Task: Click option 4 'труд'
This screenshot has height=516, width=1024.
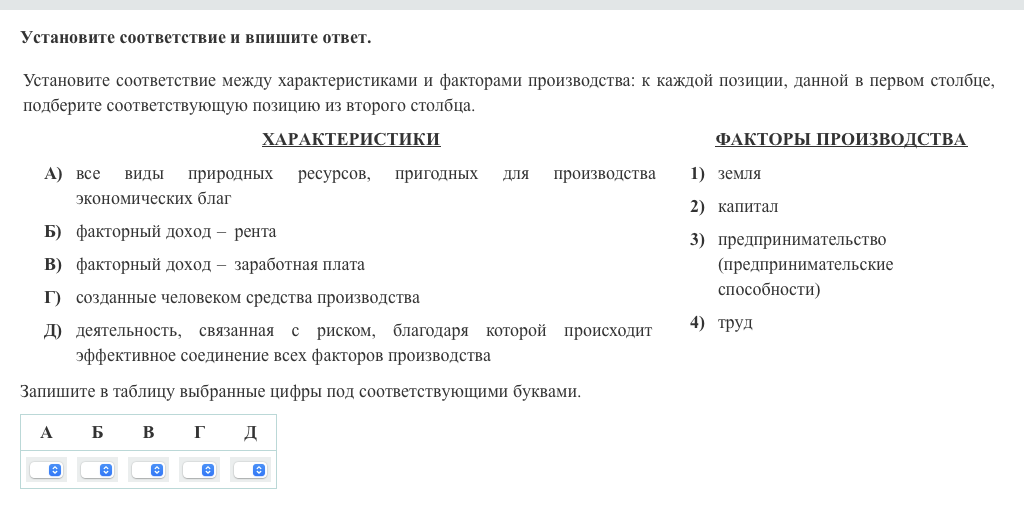Action: pos(735,323)
